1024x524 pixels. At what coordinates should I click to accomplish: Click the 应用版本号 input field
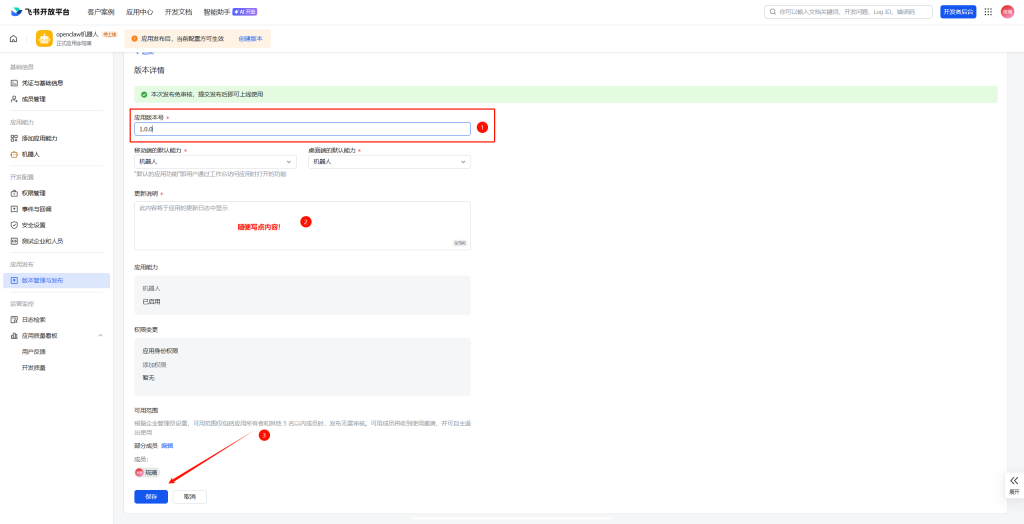(302, 129)
